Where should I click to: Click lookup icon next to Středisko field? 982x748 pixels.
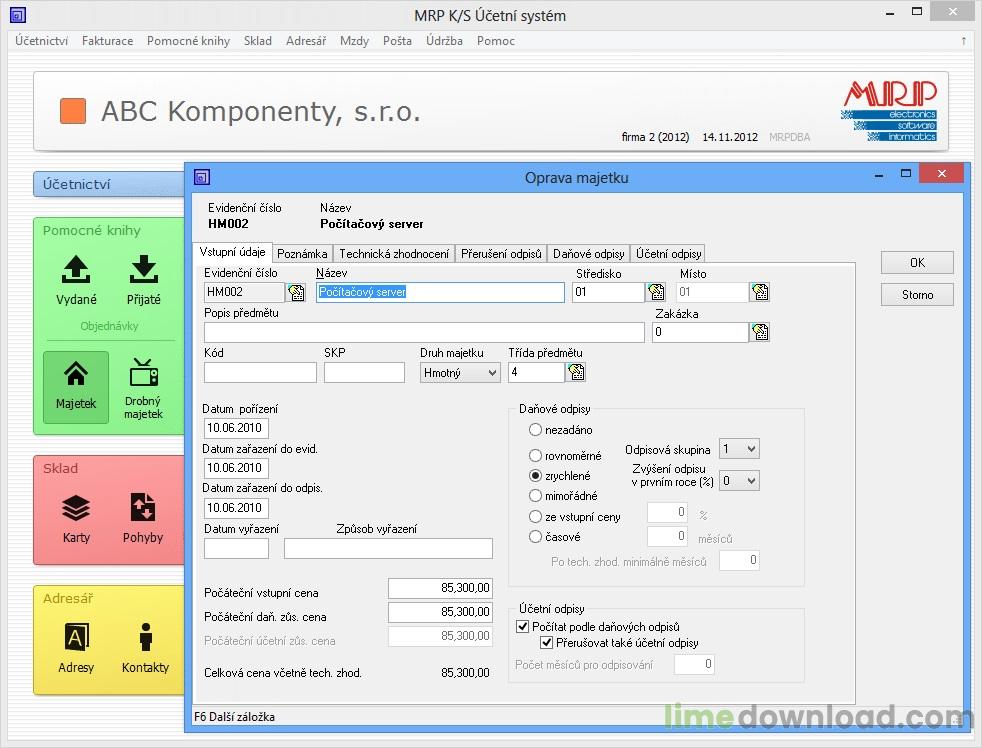(656, 292)
